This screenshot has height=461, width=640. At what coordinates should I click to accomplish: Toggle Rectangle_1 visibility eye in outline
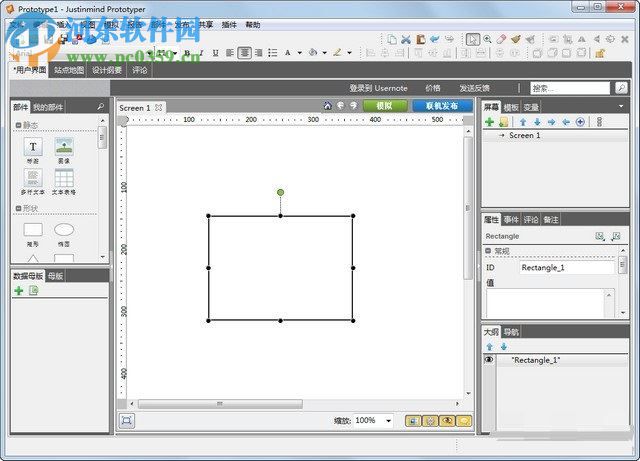coord(489,360)
